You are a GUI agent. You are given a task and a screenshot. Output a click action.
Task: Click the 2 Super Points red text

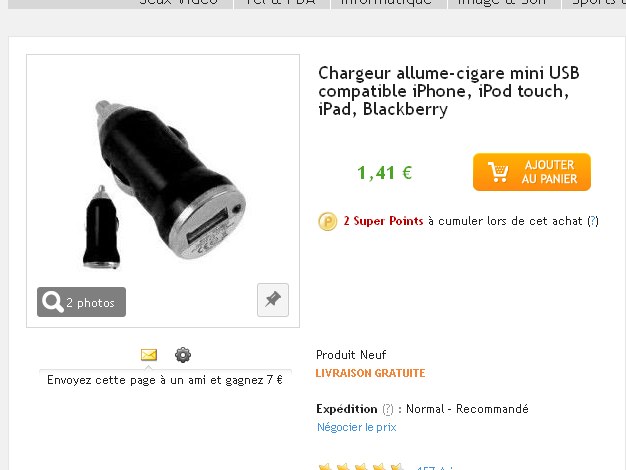tap(383, 221)
